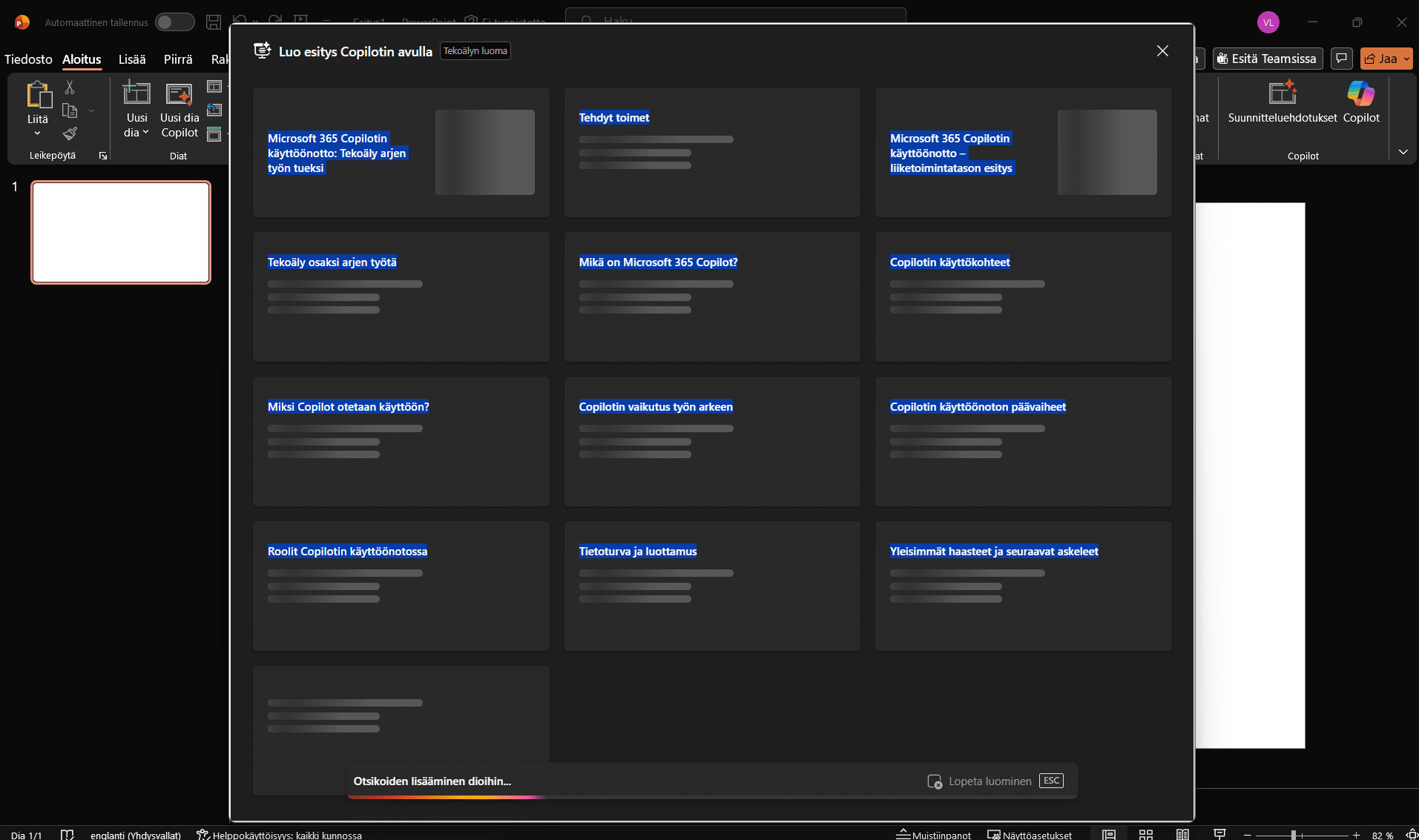Toggle Muistiinpanot notes pane
Image resolution: width=1419 pixels, height=840 pixels.
coord(934,835)
